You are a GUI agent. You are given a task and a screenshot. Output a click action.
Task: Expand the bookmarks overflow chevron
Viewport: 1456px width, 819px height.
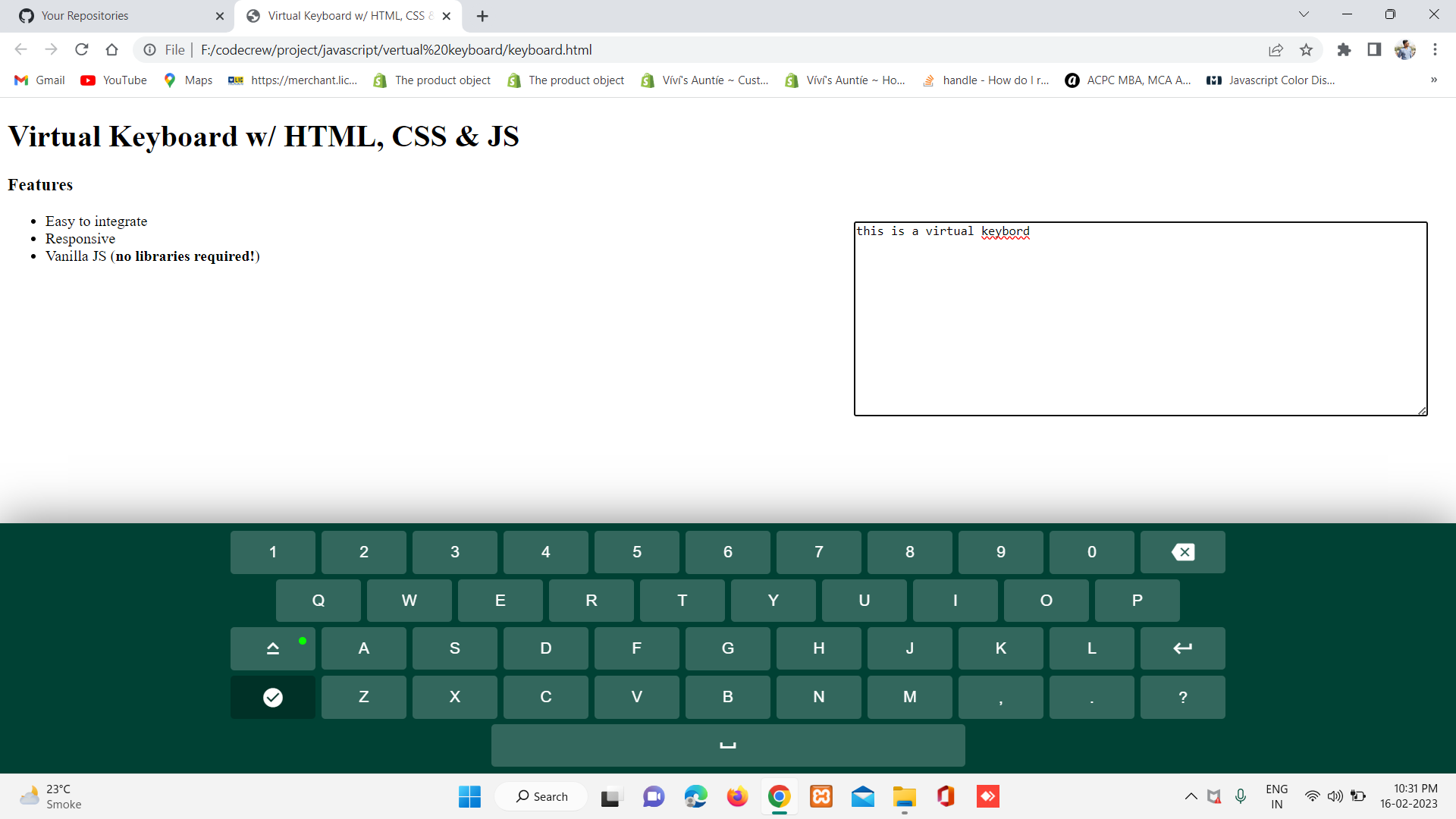1434,80
